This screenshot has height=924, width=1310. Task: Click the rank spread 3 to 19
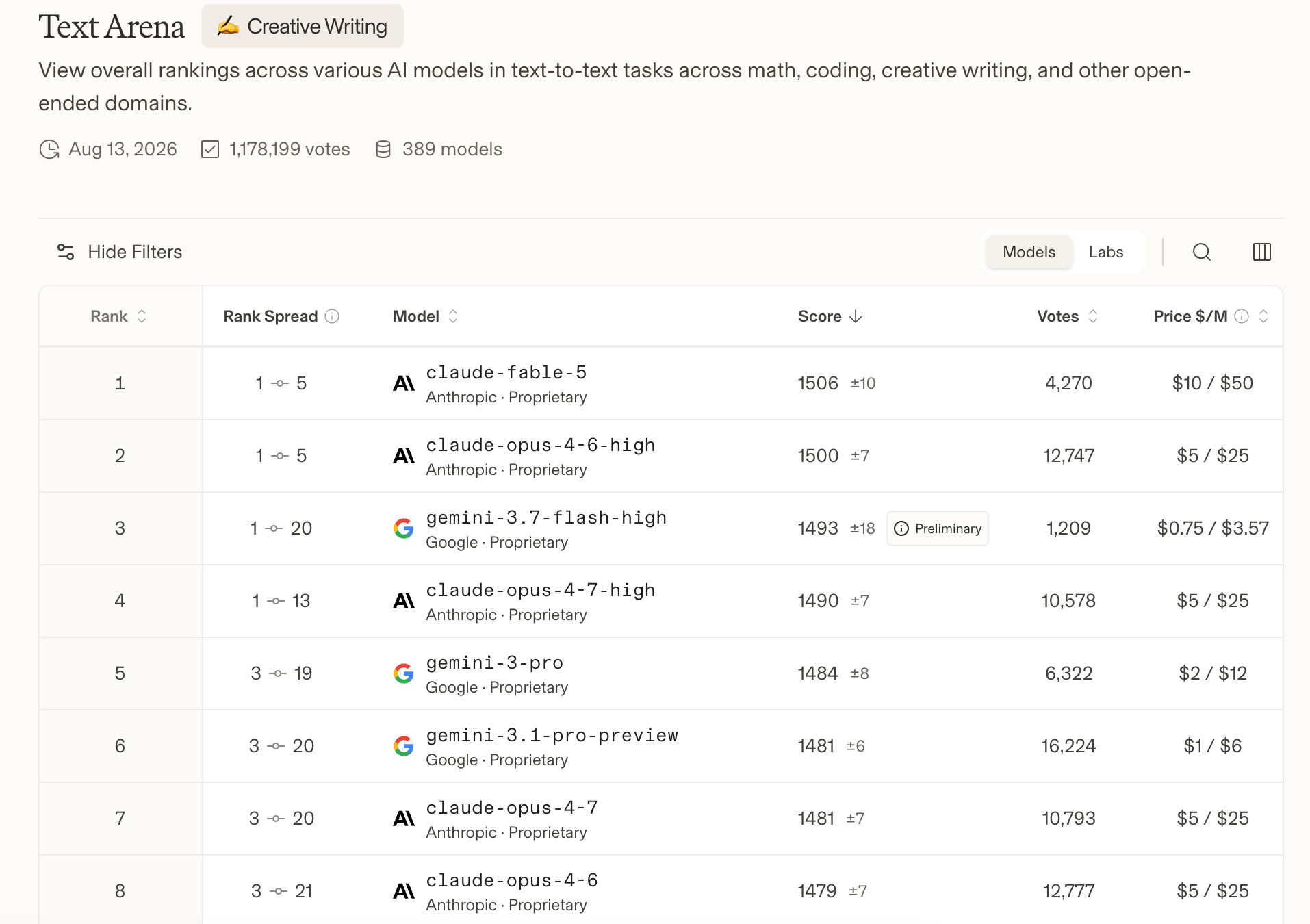(281, 673)
